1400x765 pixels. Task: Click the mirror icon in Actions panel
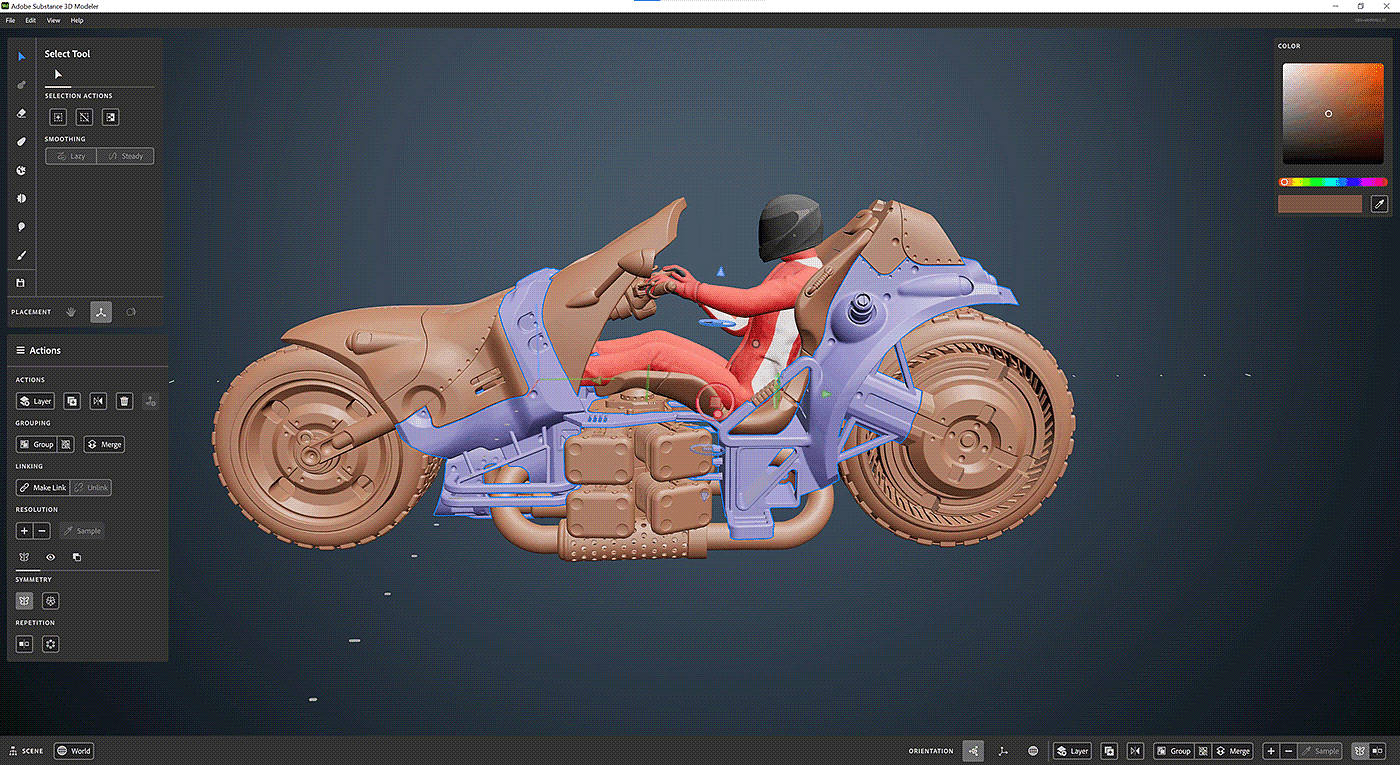(98, 401)
